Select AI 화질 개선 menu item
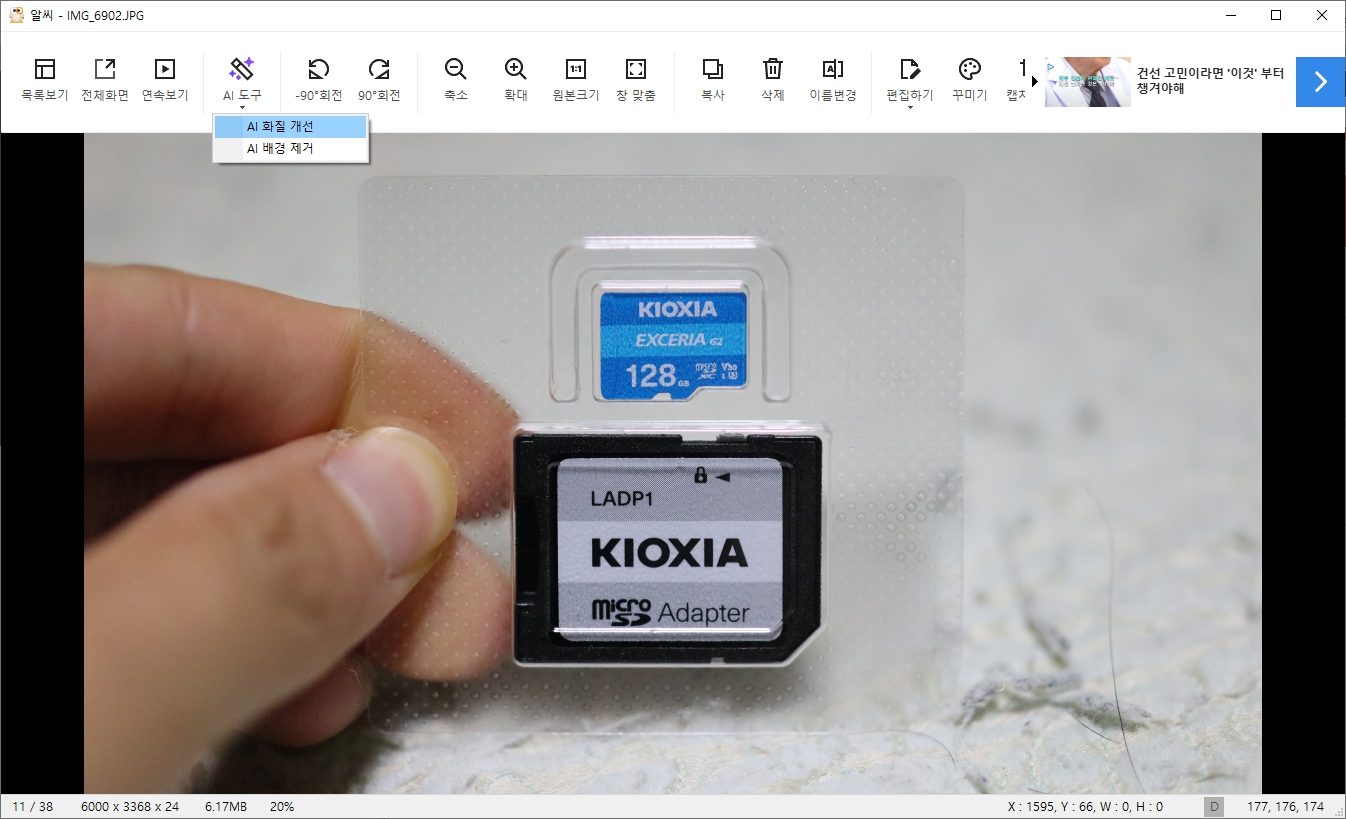 (290, 127)
